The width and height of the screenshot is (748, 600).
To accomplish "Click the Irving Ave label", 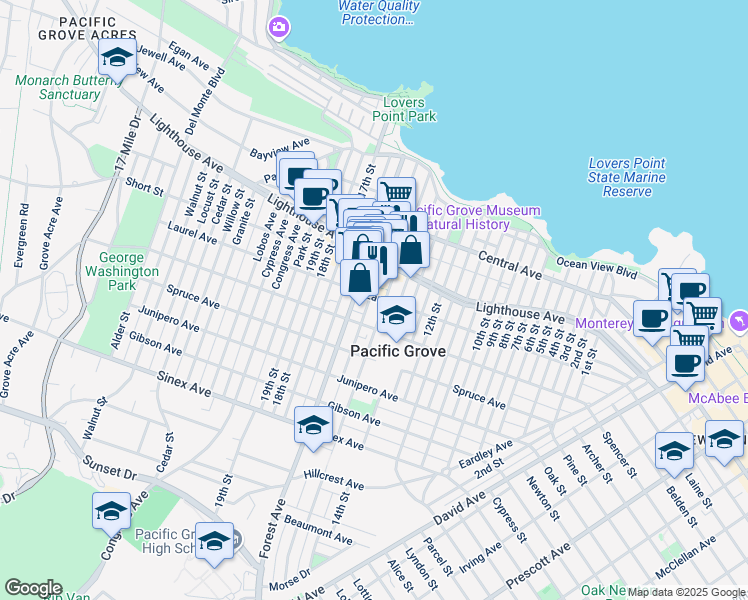I will click(x=480, y=558).
